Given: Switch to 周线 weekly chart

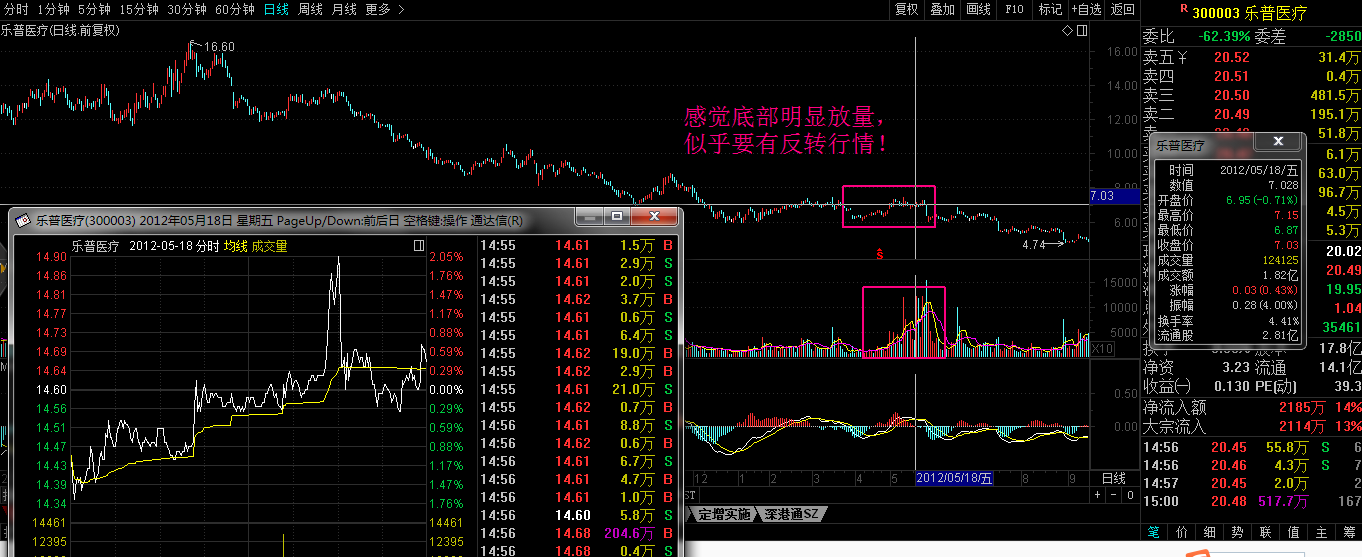Looking at the screenshot, I should 310,9.
